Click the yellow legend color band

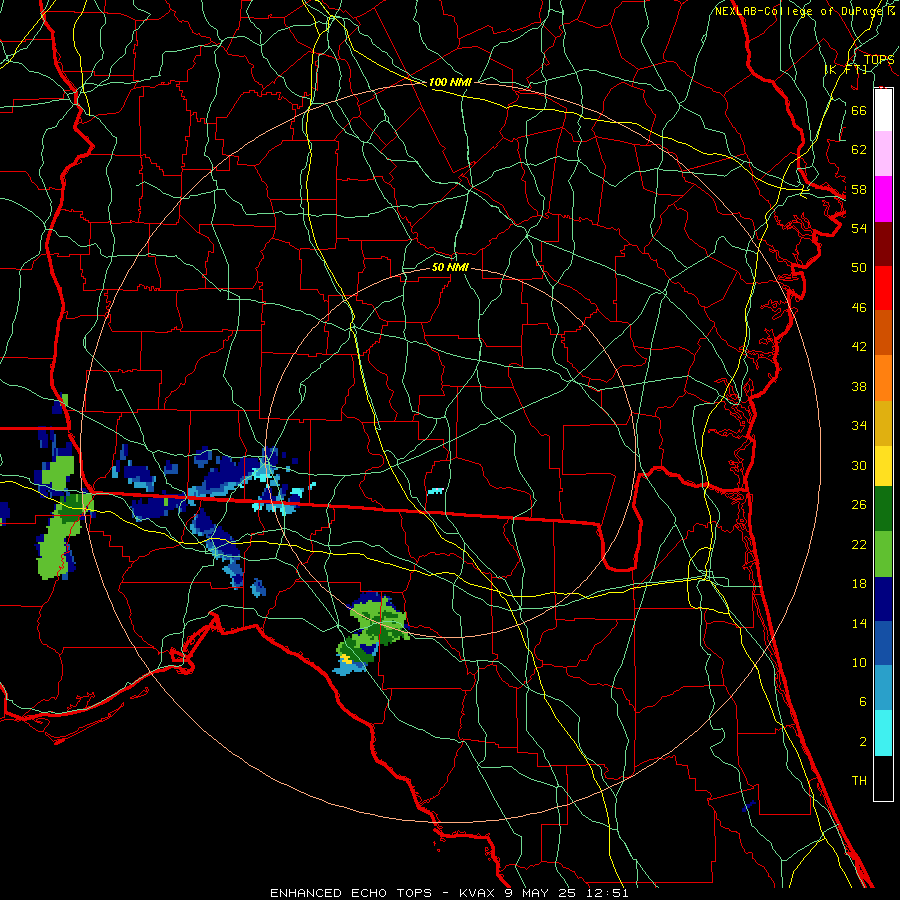point(883,466)
